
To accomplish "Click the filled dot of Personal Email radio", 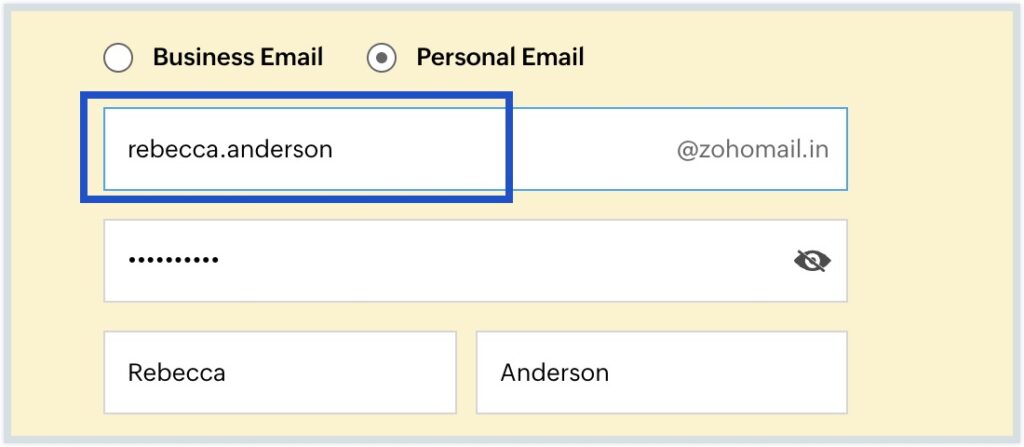I will [x=381, y=58].
